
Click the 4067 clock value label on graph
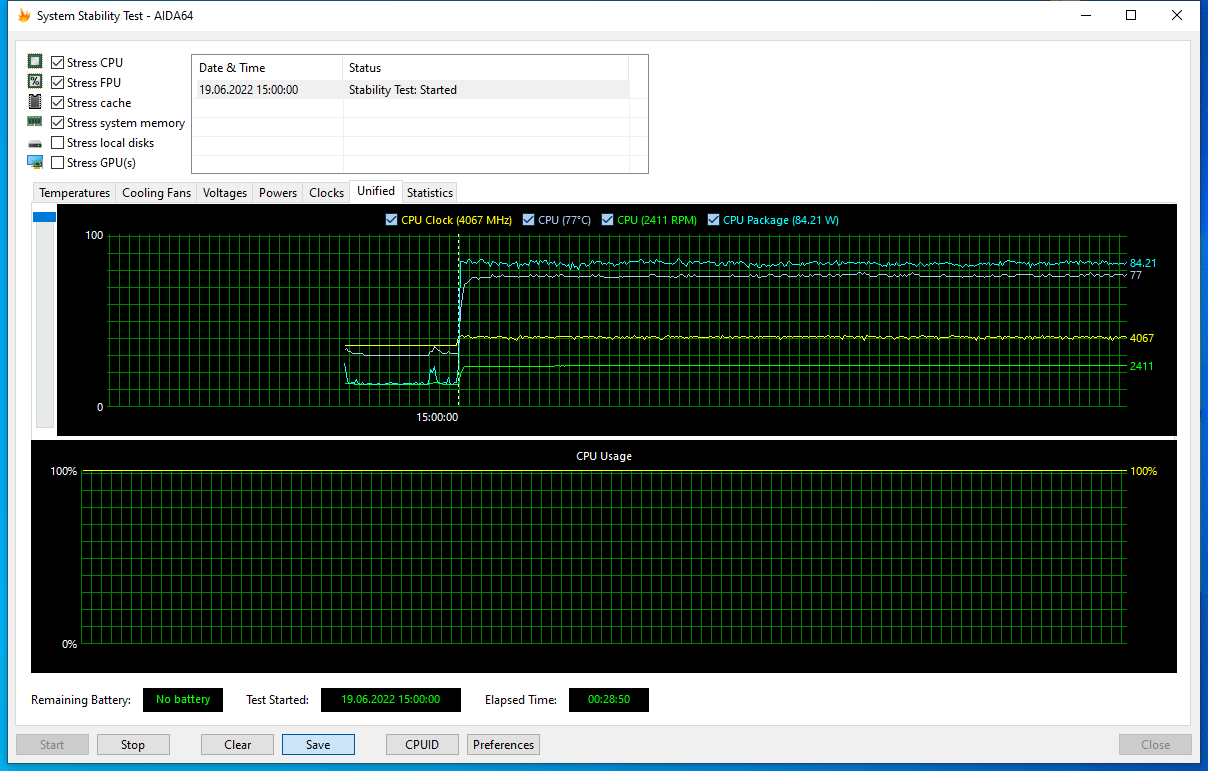tap(1142, 338)
